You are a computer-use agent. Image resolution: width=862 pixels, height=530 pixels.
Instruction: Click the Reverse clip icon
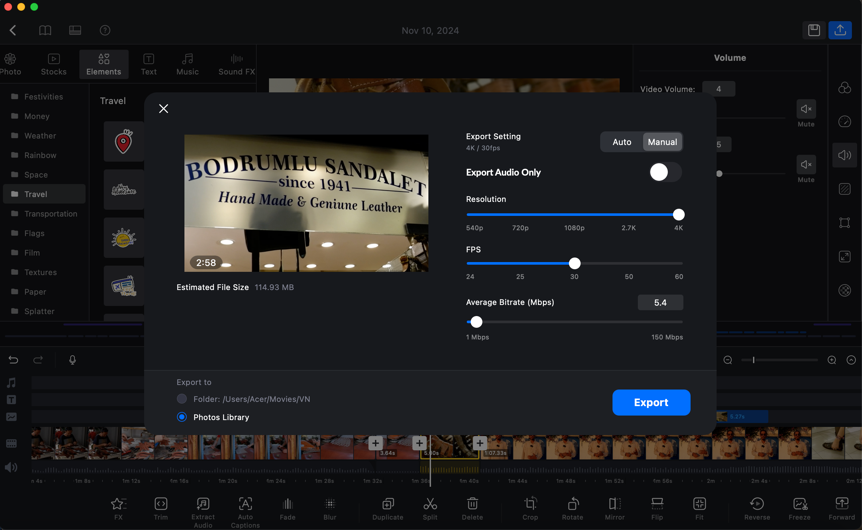[x=757, y=504]
